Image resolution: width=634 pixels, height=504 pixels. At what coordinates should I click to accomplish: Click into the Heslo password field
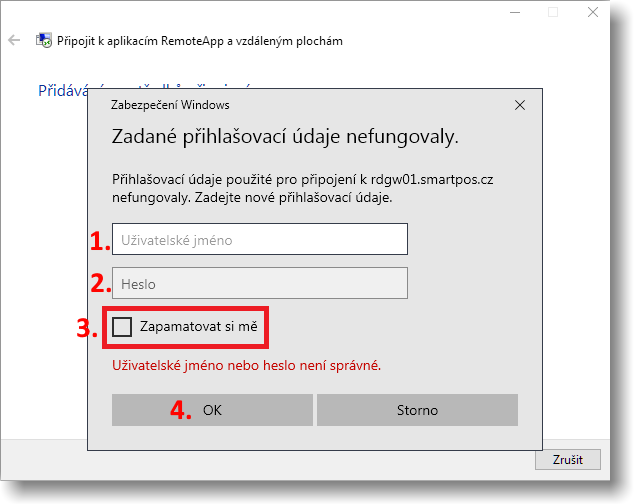pyautogui.click(x=260, y=284)
